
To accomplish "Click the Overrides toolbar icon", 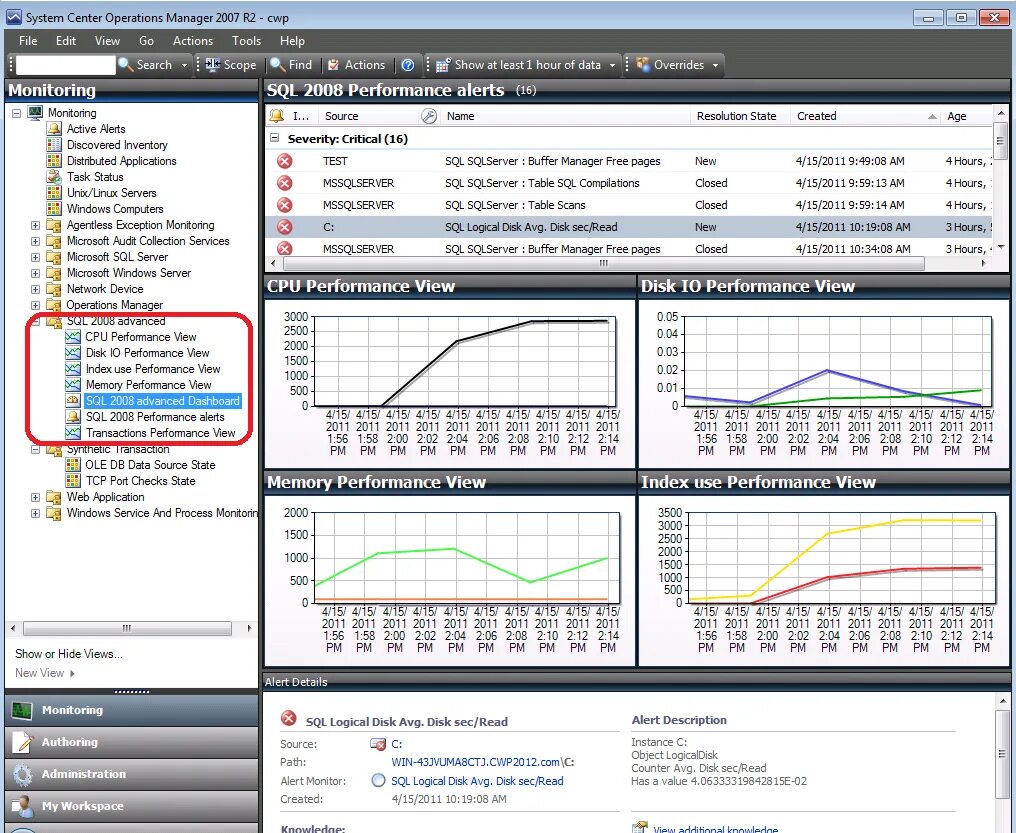I will (x=643, y=65).
